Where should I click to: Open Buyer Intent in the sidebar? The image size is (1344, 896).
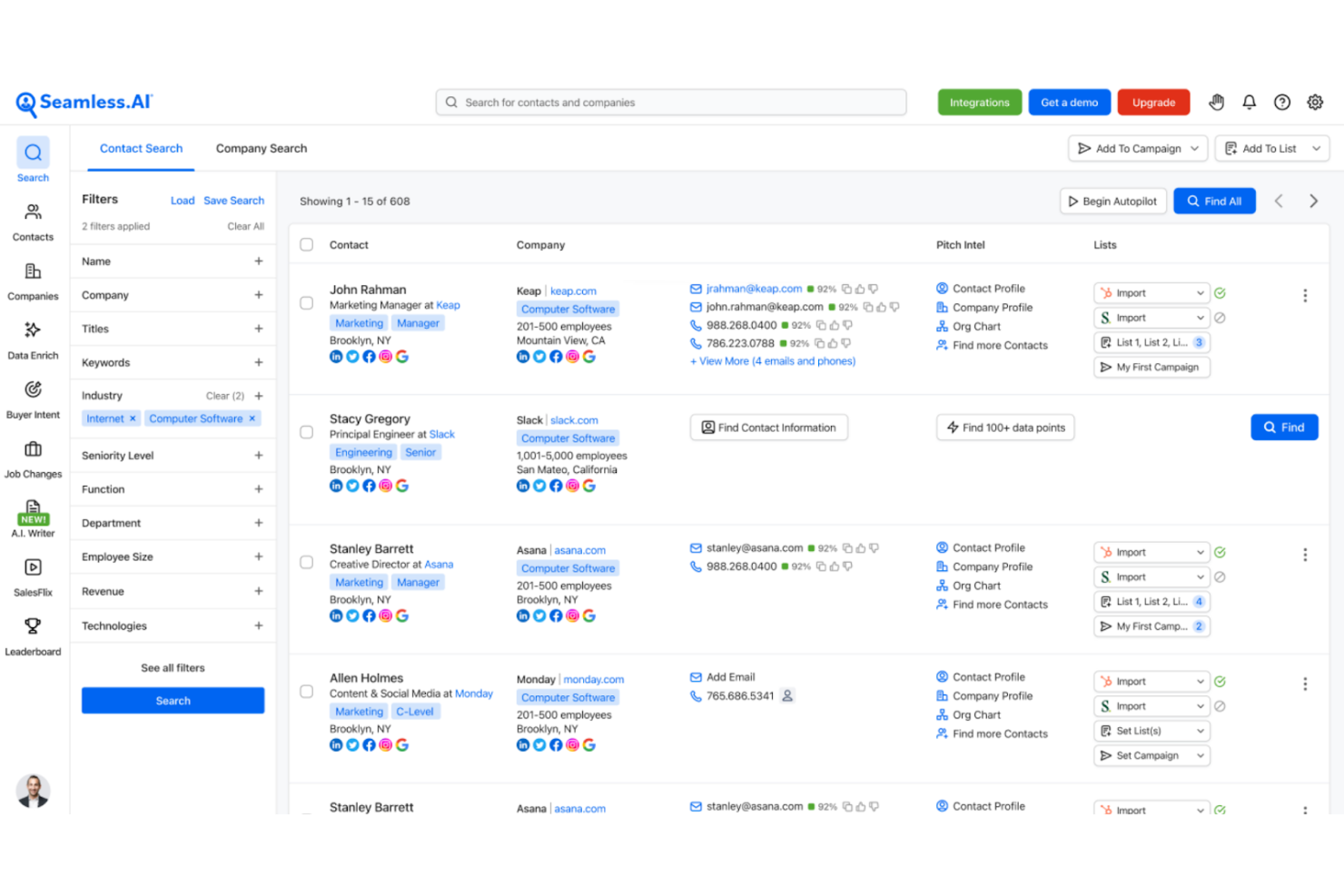pyautogui.click(x=33, y=399)
